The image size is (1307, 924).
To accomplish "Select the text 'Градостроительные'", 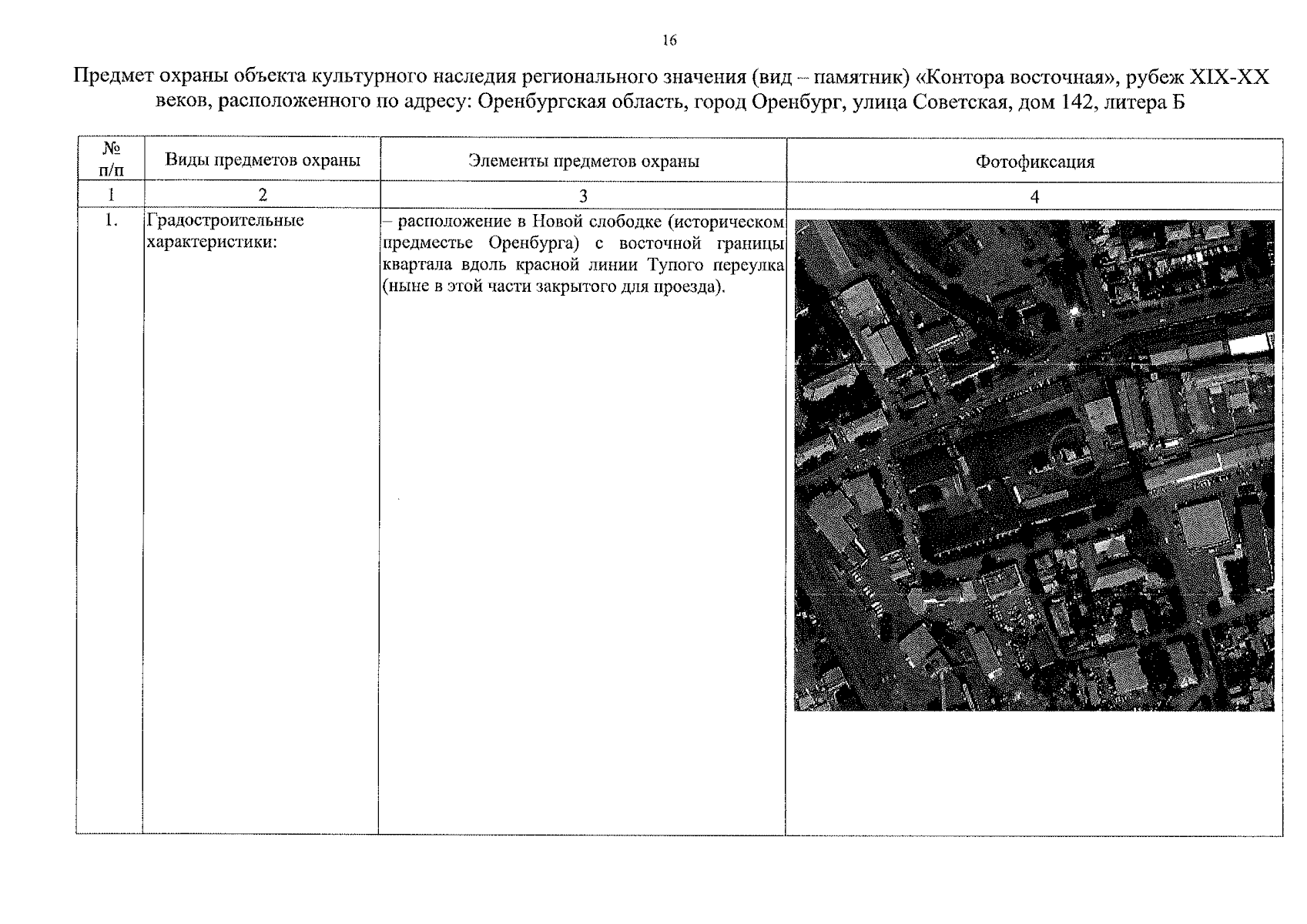I will pos(225,221).
